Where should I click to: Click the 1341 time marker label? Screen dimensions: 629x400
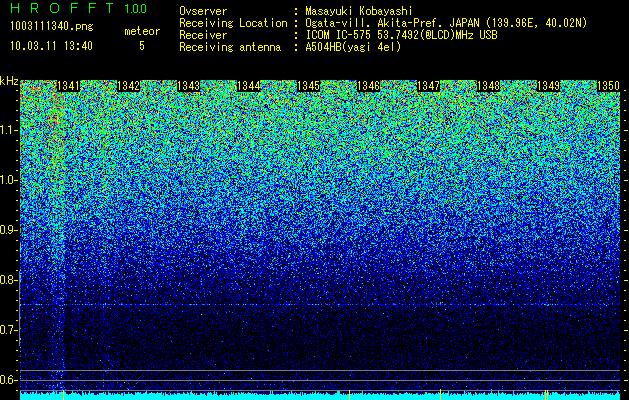click(x=69, y=86)
